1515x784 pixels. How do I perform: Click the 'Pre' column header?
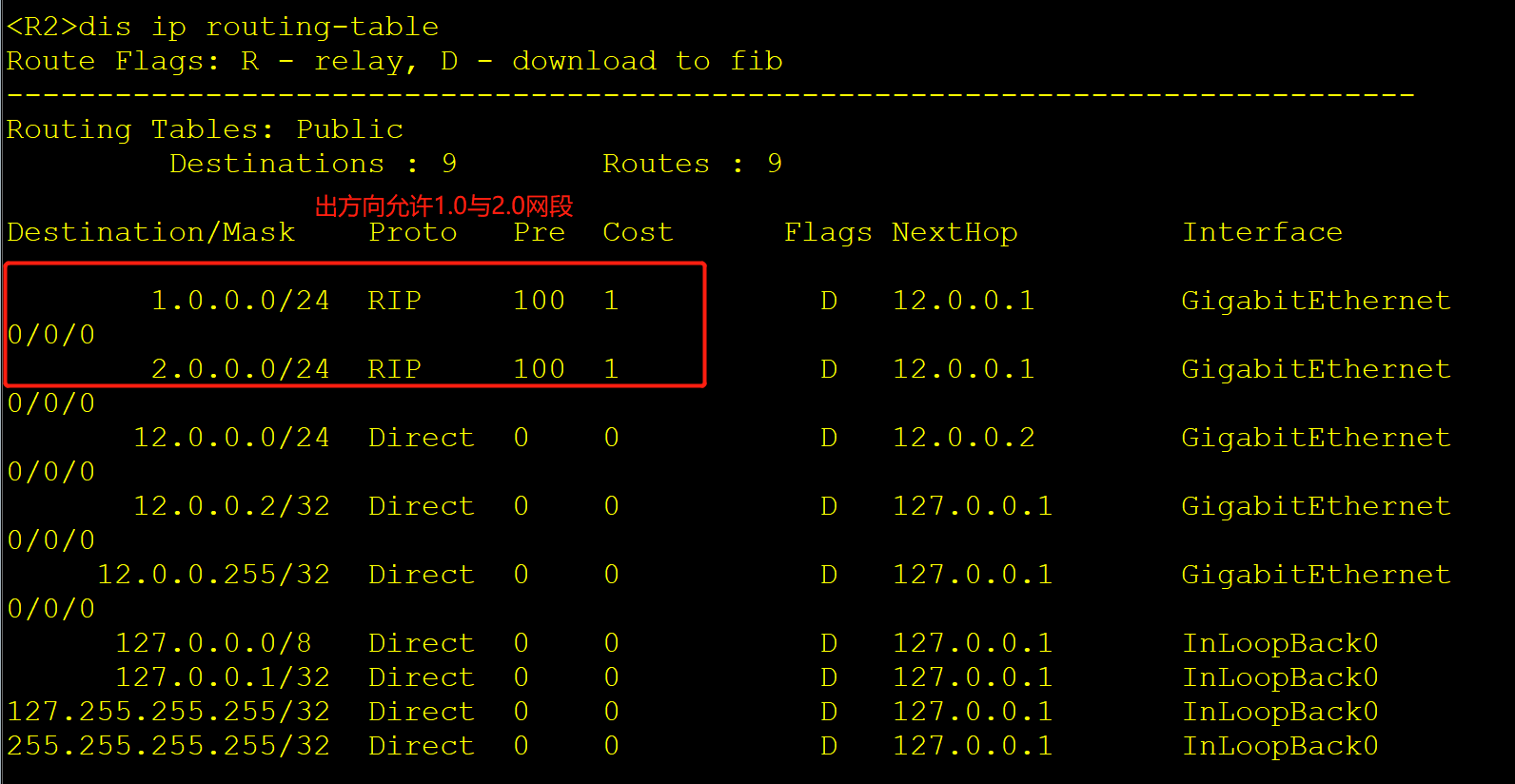pyautogui.click(x=540, y=232)
